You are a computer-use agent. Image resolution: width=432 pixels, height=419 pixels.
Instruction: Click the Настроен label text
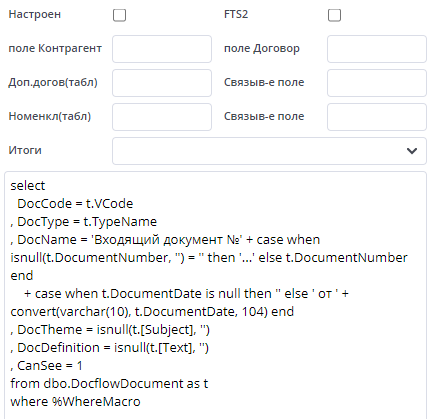35,14
